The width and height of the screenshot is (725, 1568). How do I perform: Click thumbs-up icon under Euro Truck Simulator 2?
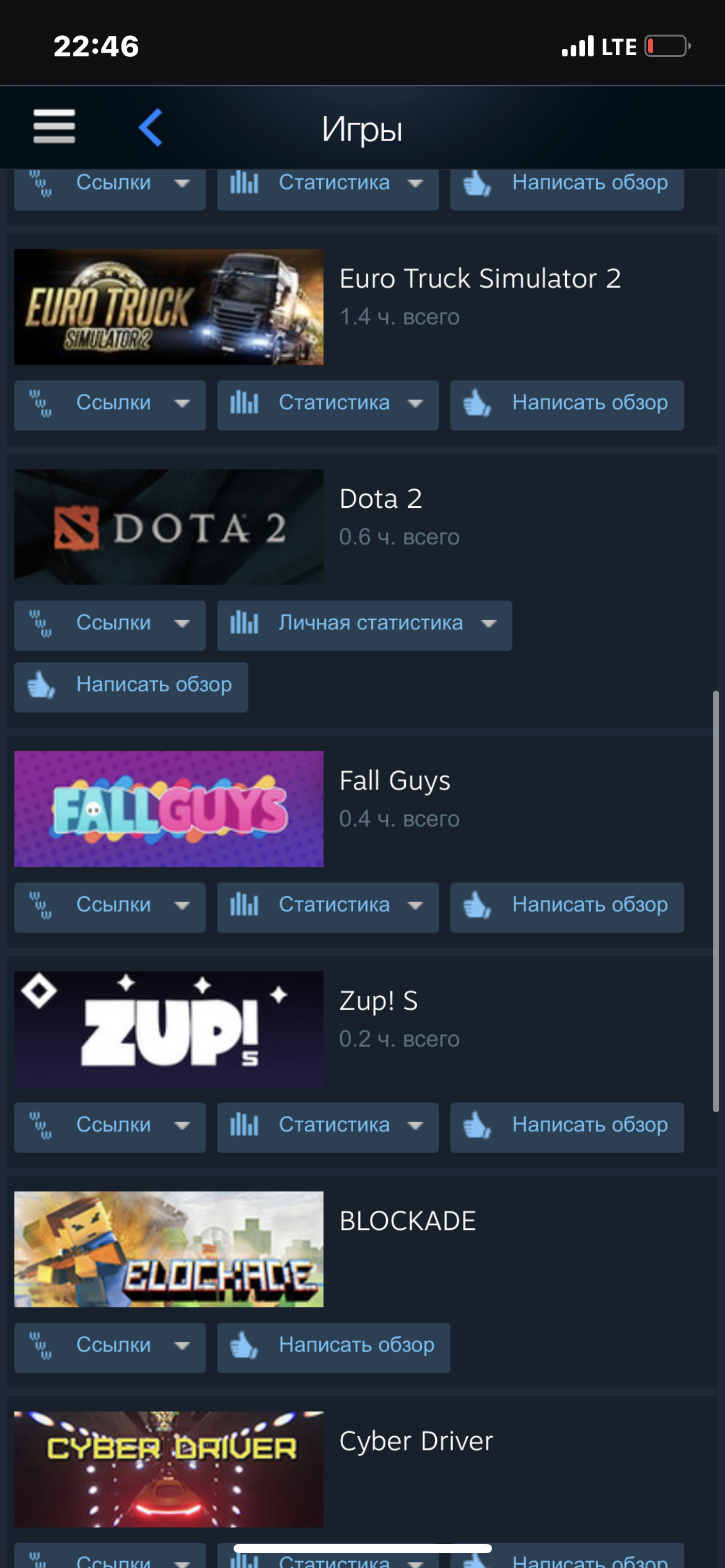click(x=477, y=403)
